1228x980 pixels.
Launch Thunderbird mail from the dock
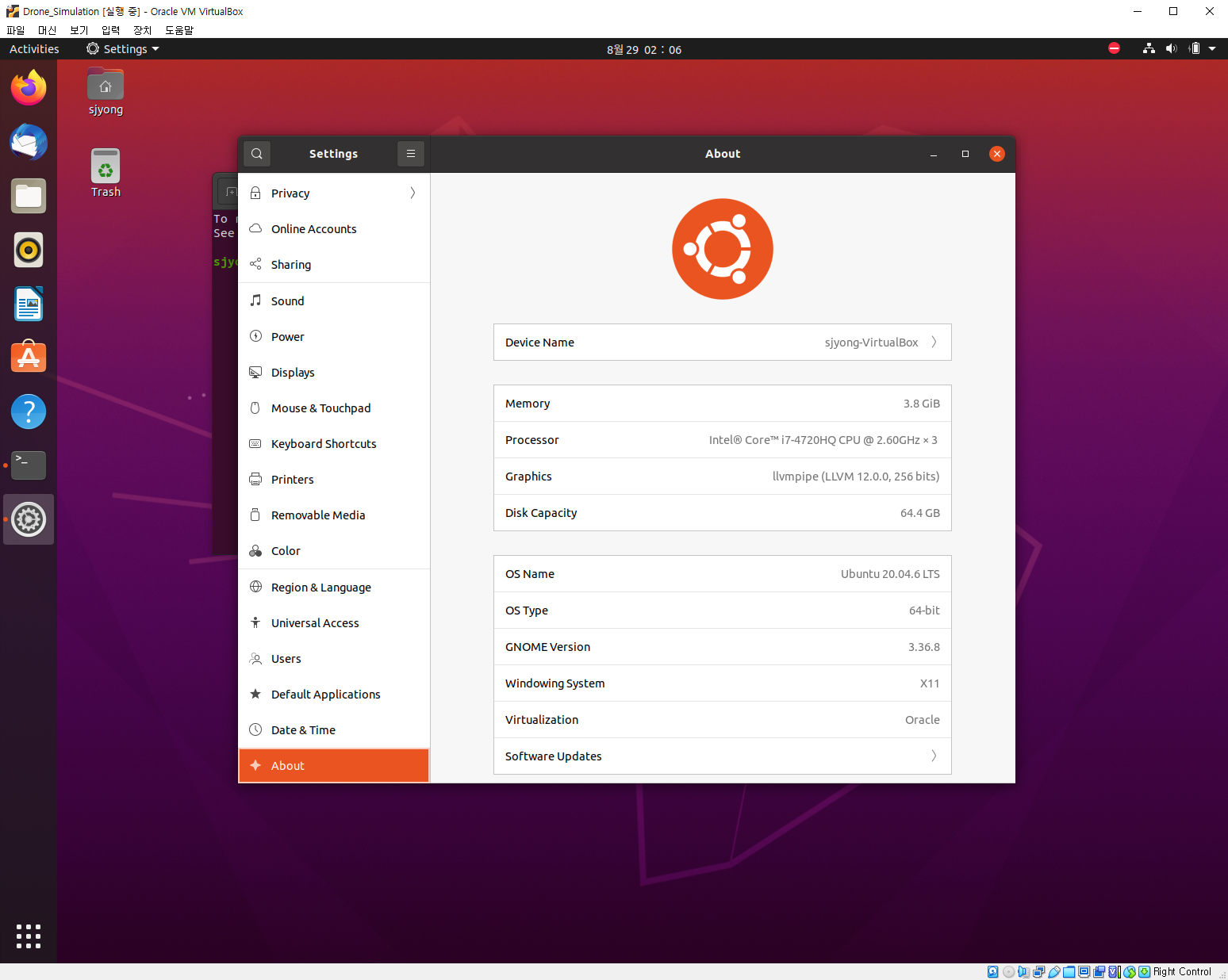(29, 143)
